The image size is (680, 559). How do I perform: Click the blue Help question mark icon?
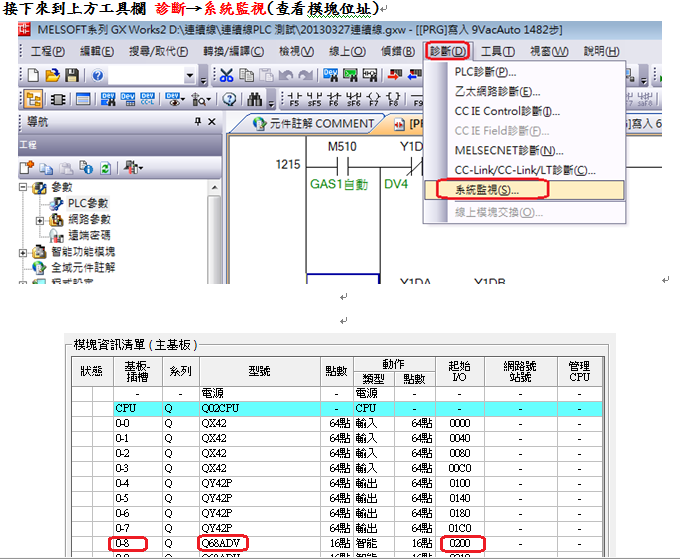98,76
